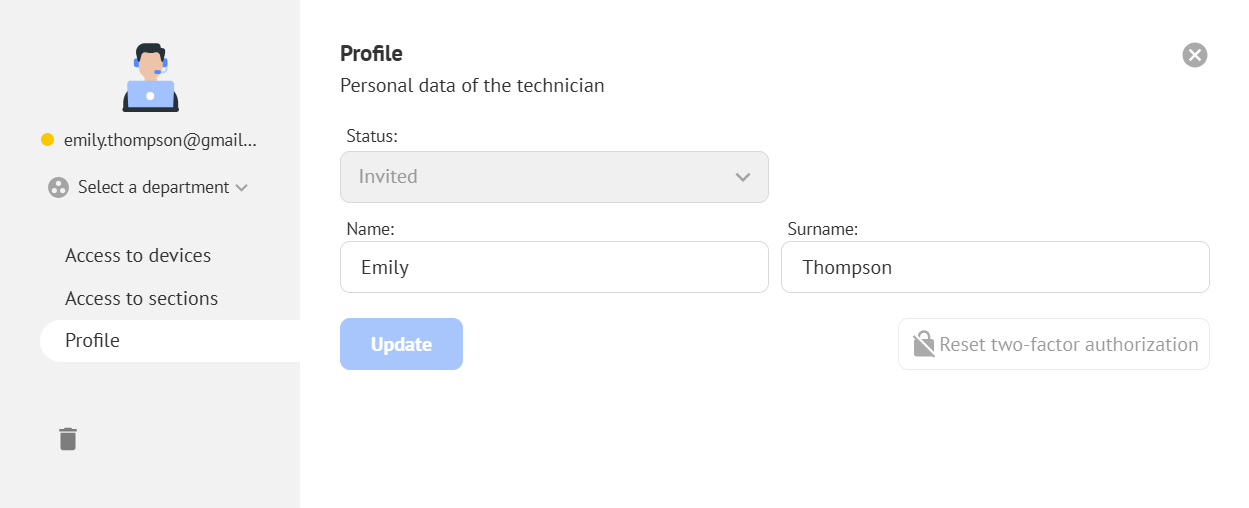Open the Invited status dropdown
This screenshot has height=508, width=1249.
(554, 177)
